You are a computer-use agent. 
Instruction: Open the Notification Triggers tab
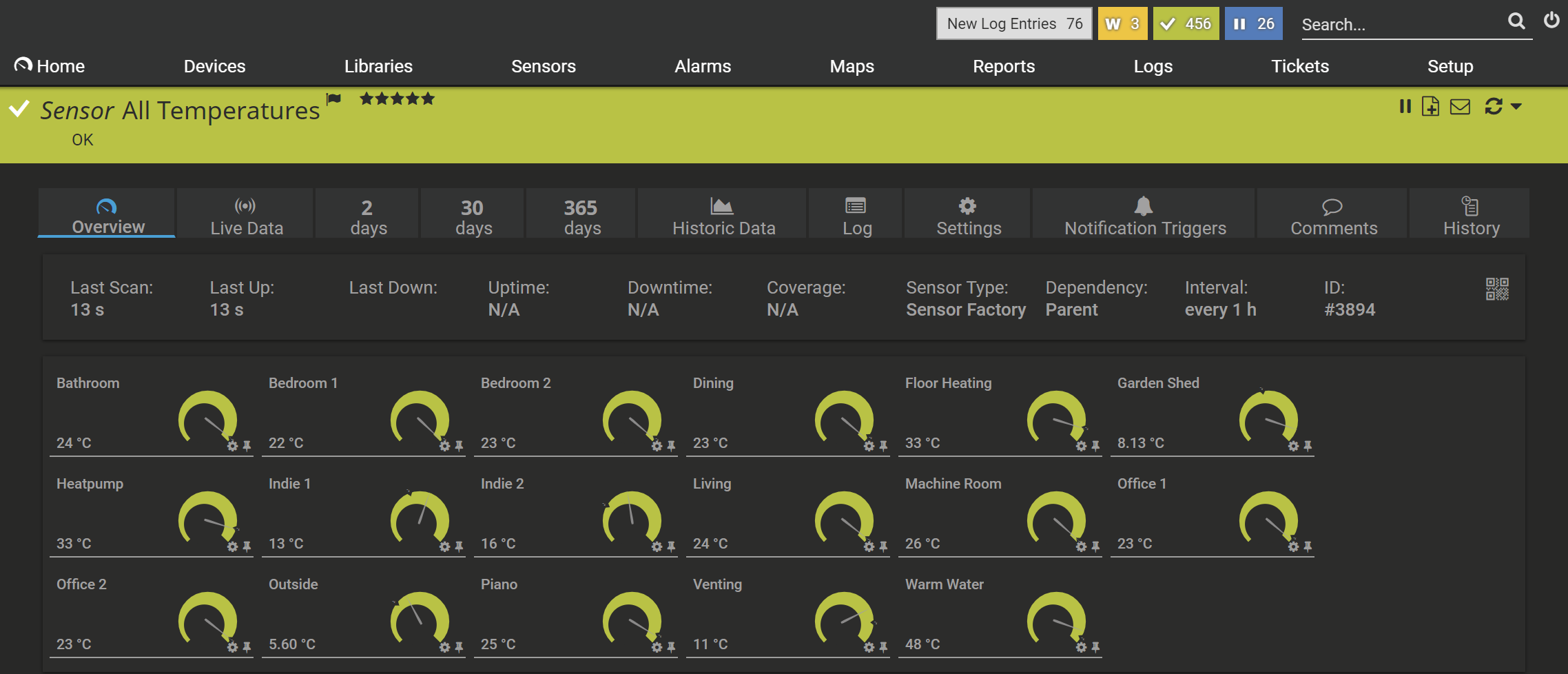click(x=1144, y=216)
